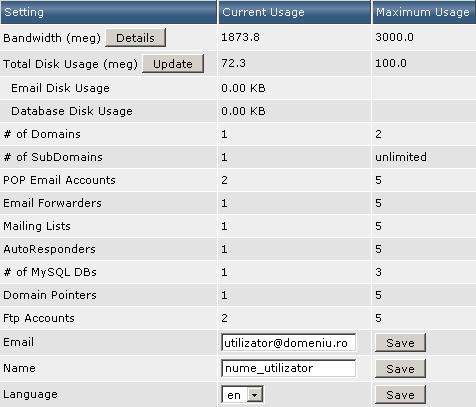Save the Name setting
The image size is (476, 407).
click(x=400, y=369)
